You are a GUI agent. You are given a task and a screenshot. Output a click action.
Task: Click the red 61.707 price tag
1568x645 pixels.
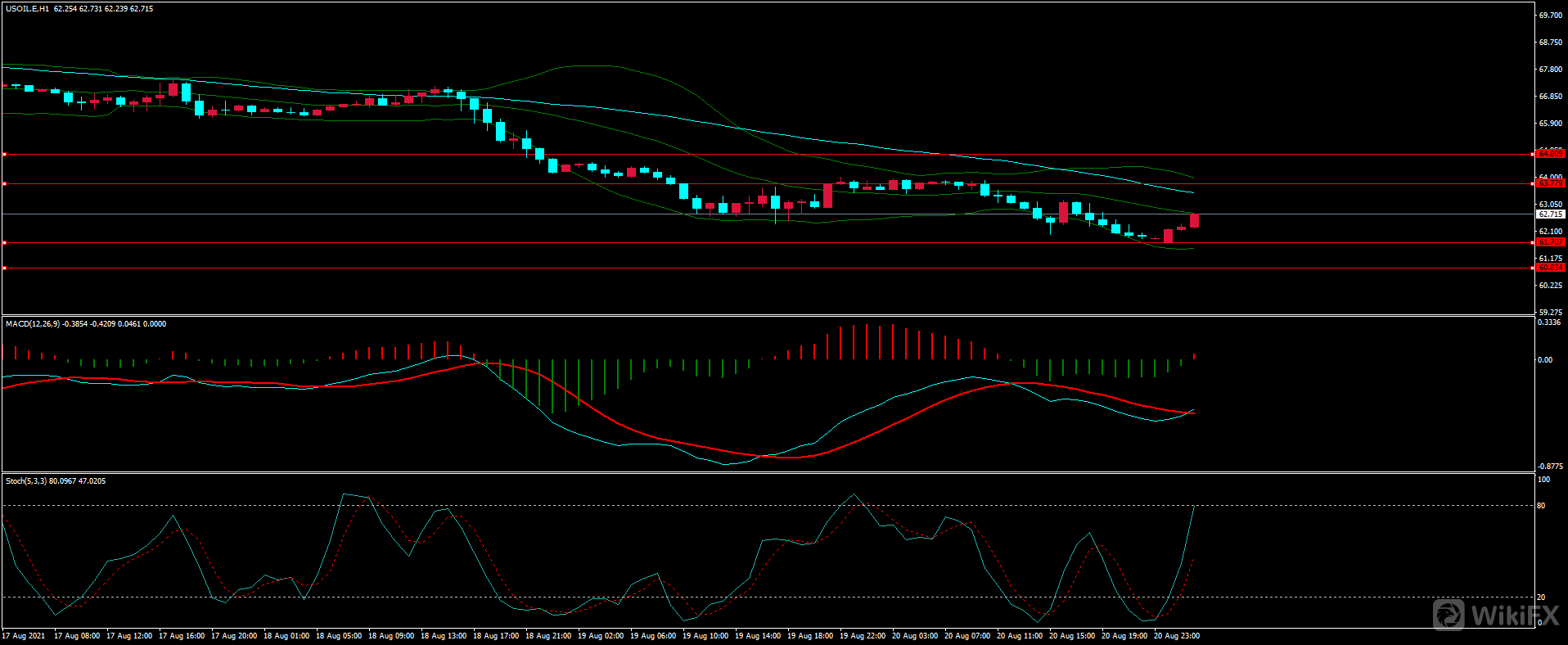click(x=1550, y=242)
